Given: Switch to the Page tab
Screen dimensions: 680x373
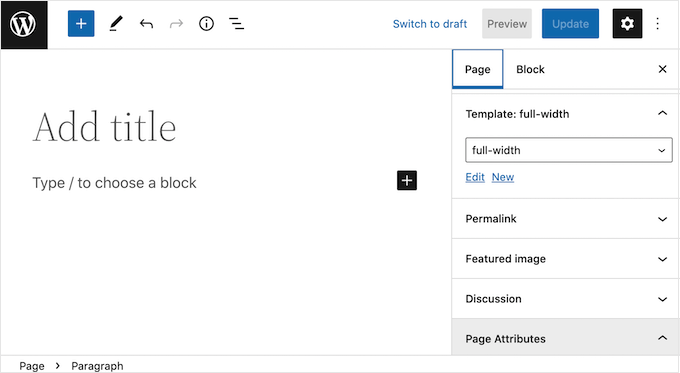Looking at the screenshot, I should pyautogui.click(x=477, y=69).
